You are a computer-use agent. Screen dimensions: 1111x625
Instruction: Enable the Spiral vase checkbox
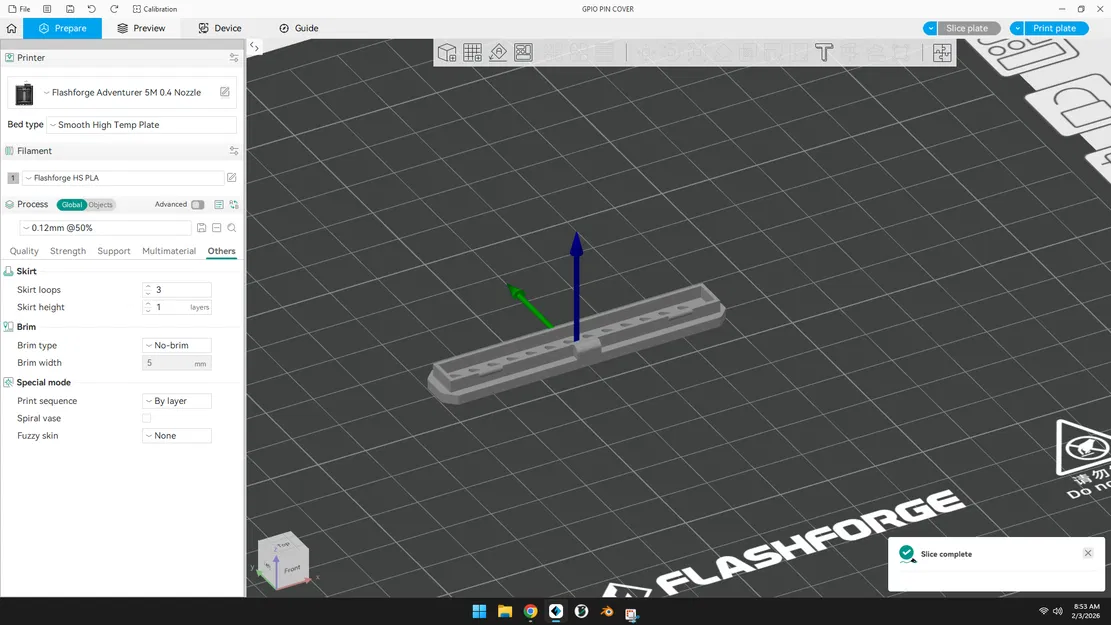tap(147, 418)
